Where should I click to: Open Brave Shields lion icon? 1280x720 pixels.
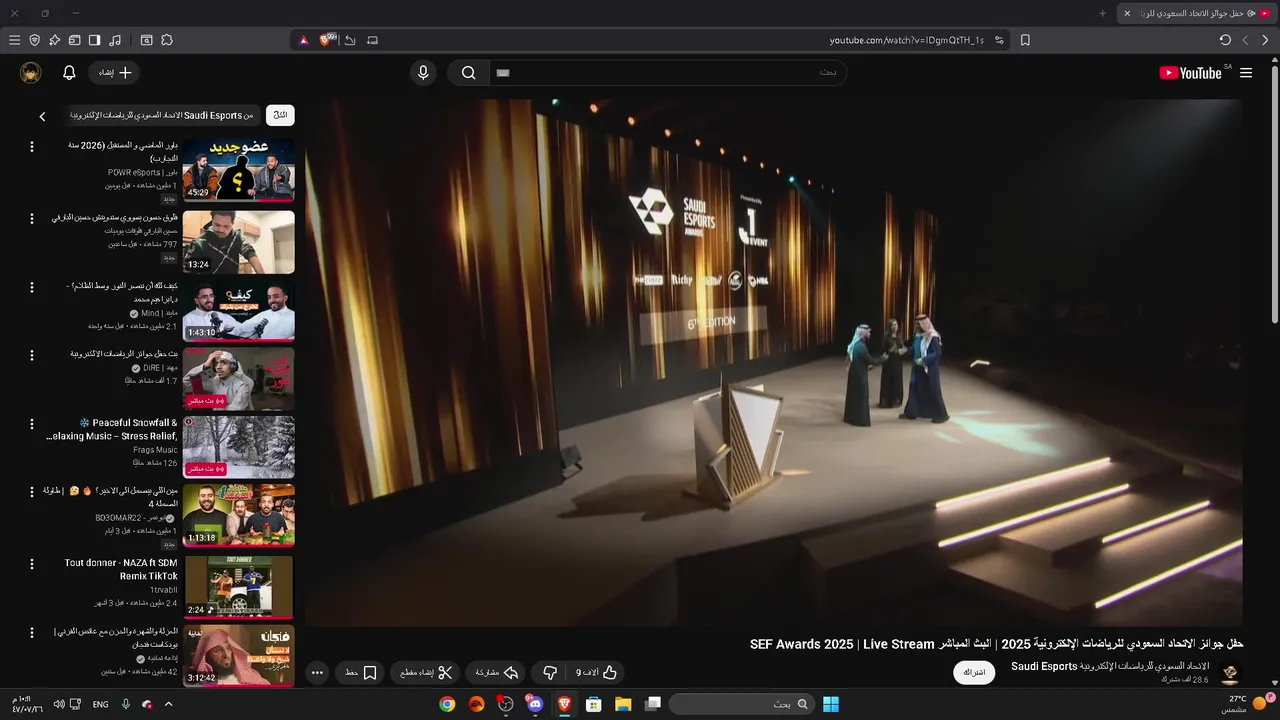(325, 40)
